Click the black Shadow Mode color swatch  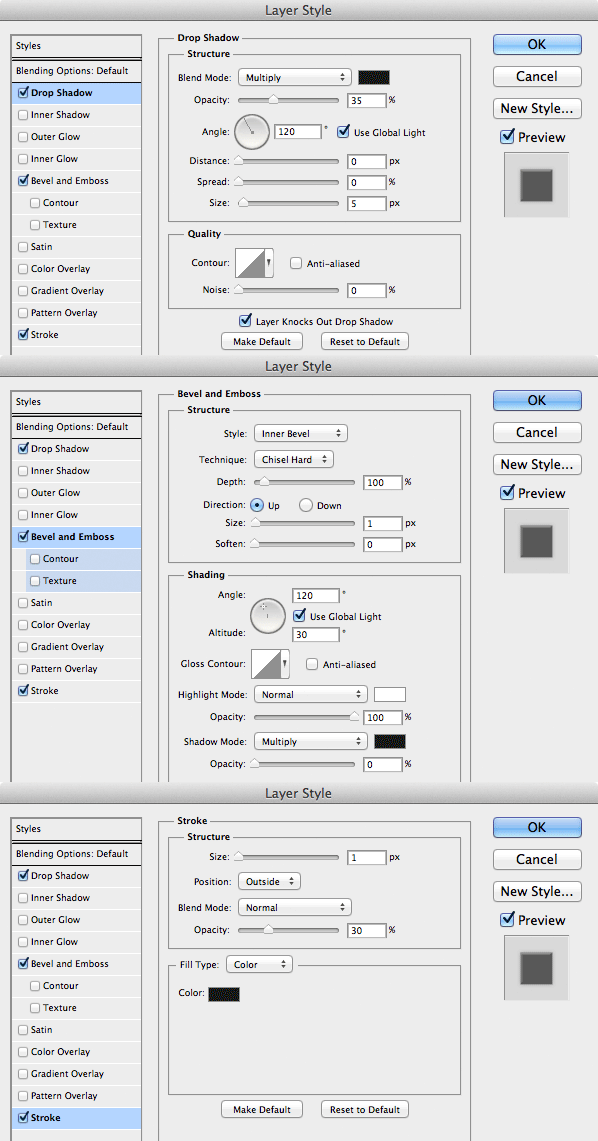[390, 742]
